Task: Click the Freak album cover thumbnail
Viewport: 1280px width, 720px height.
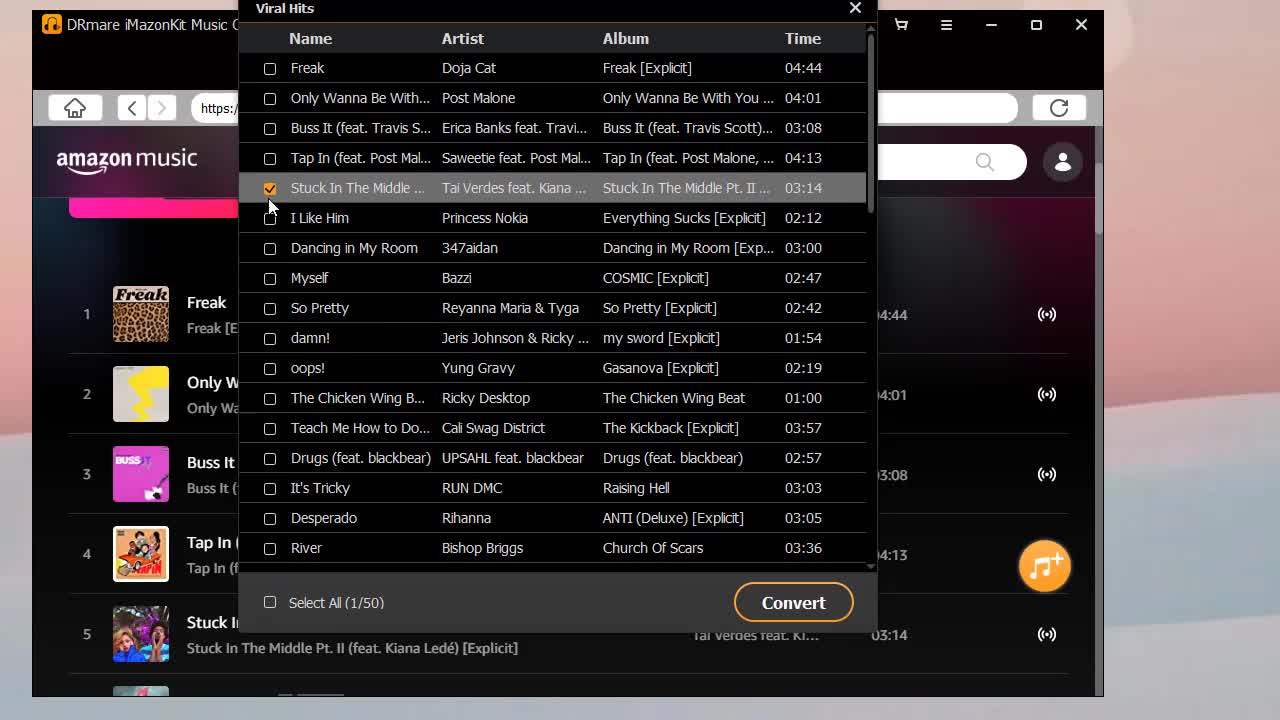Action: point(141,314)
